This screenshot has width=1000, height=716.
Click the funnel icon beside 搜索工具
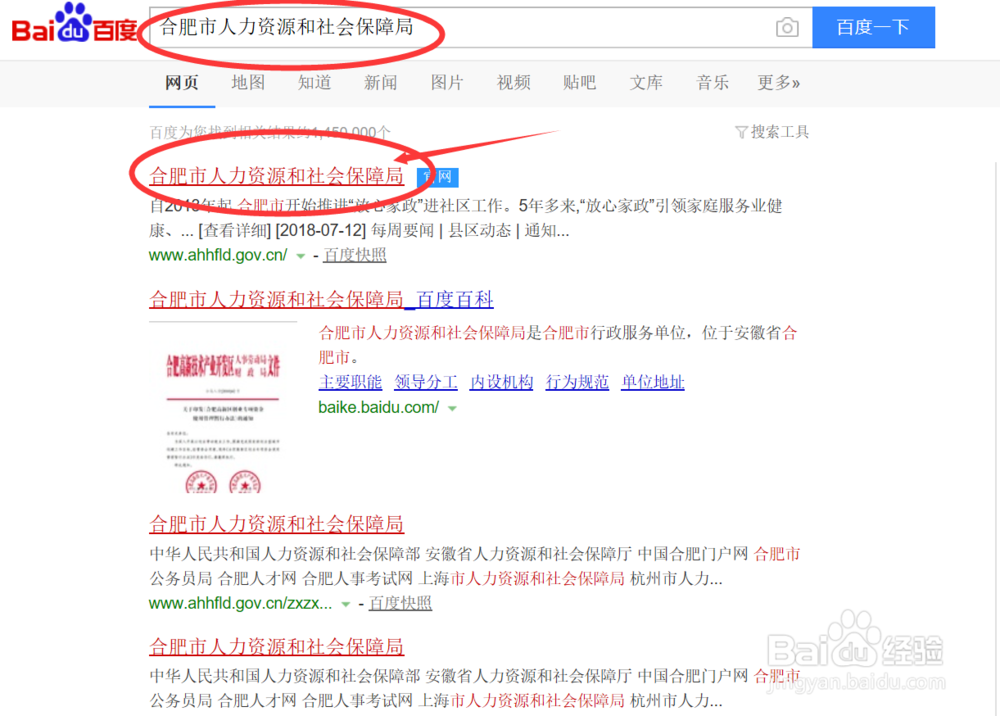(x=741, y=133)
